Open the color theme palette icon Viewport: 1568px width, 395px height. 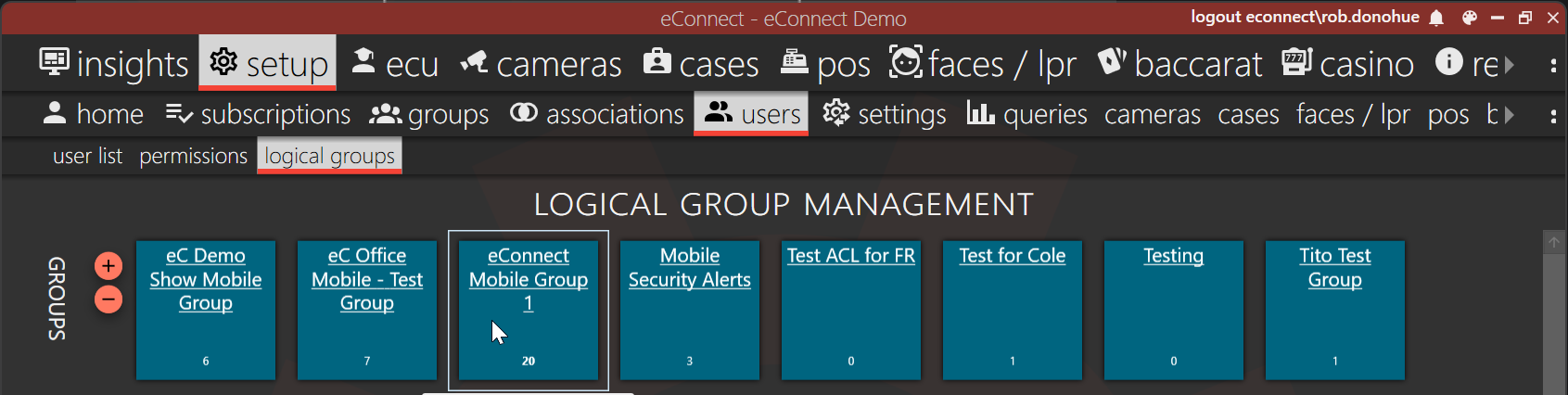1469,18
